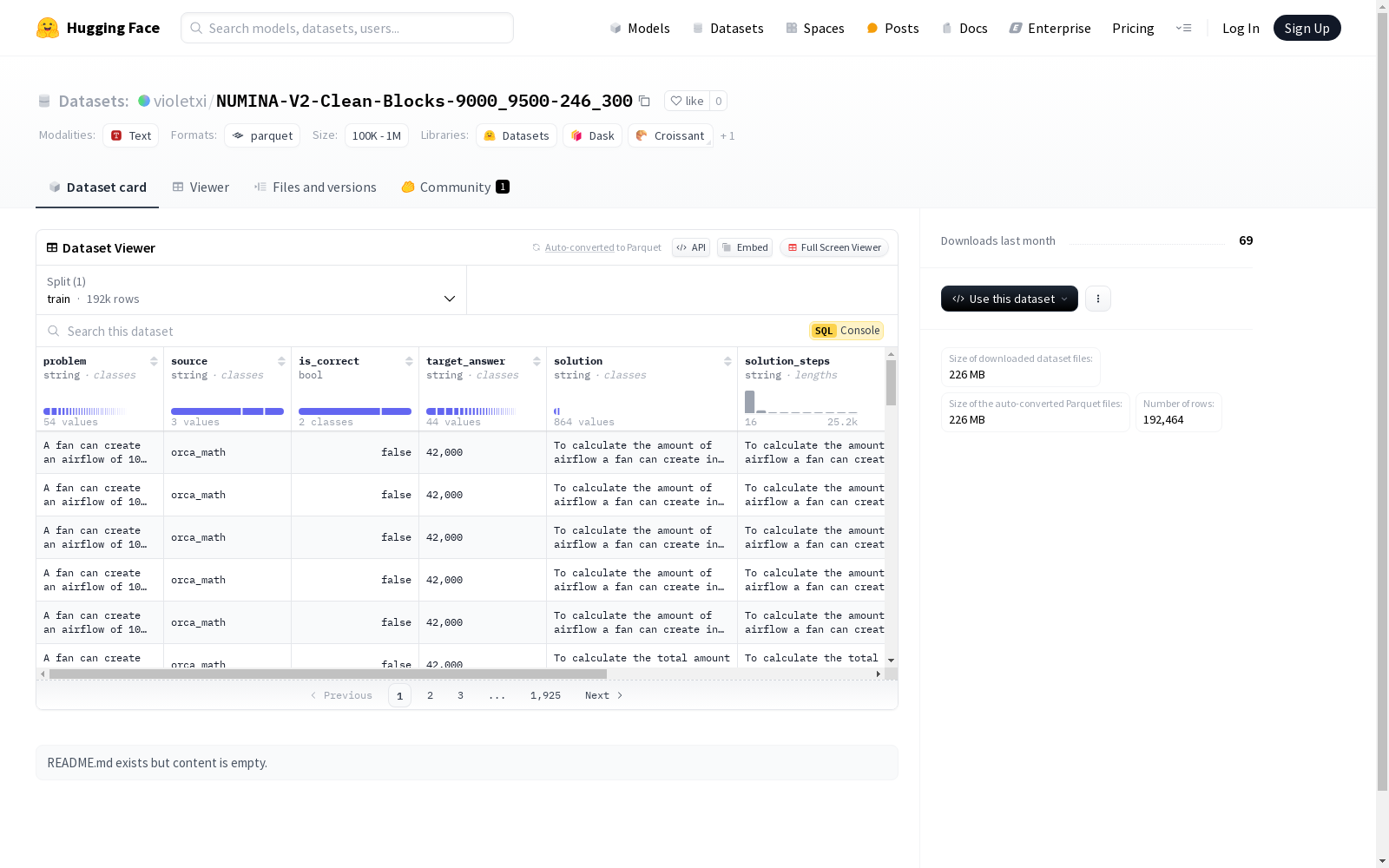1389x868 pixels.
Task: Click the Embed button
Action: click(745, 247)
